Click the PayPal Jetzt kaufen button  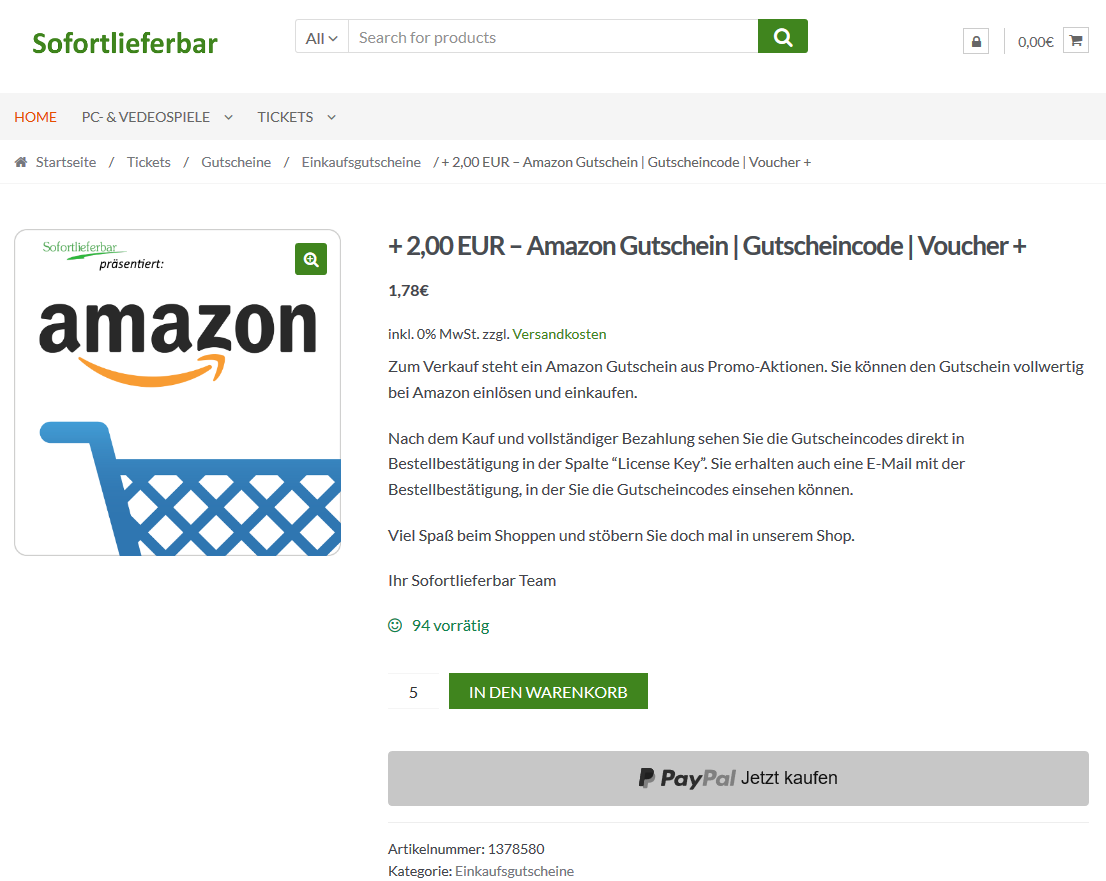tap(738, 778)
